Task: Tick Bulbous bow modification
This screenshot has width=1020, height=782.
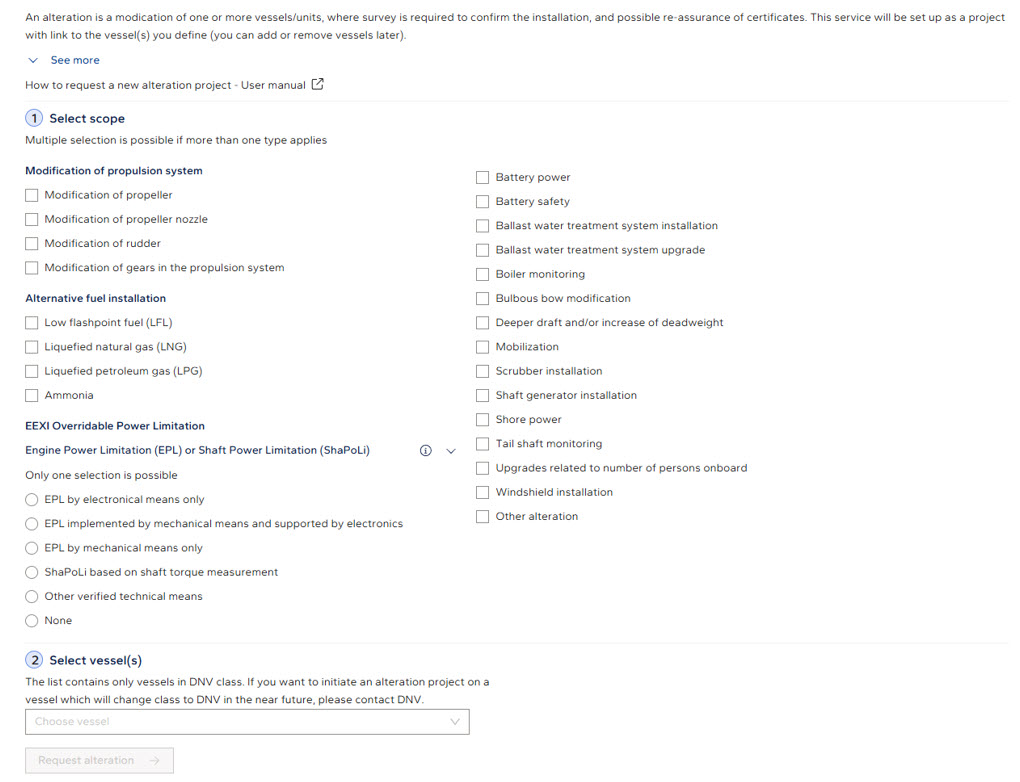Action: click(483, 299)
